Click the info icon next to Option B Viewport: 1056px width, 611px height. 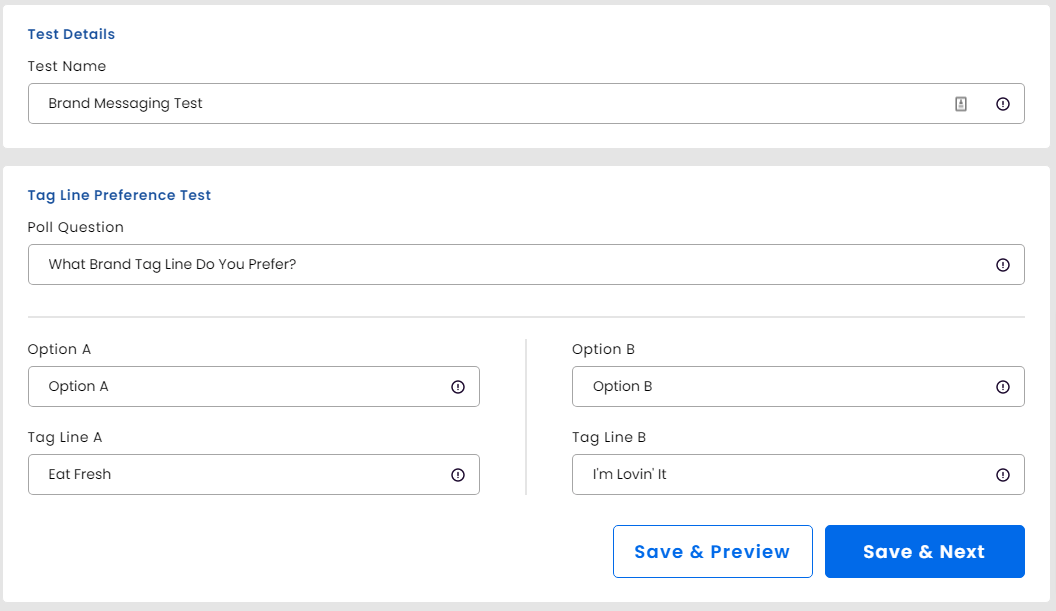tap(1003, 386)
